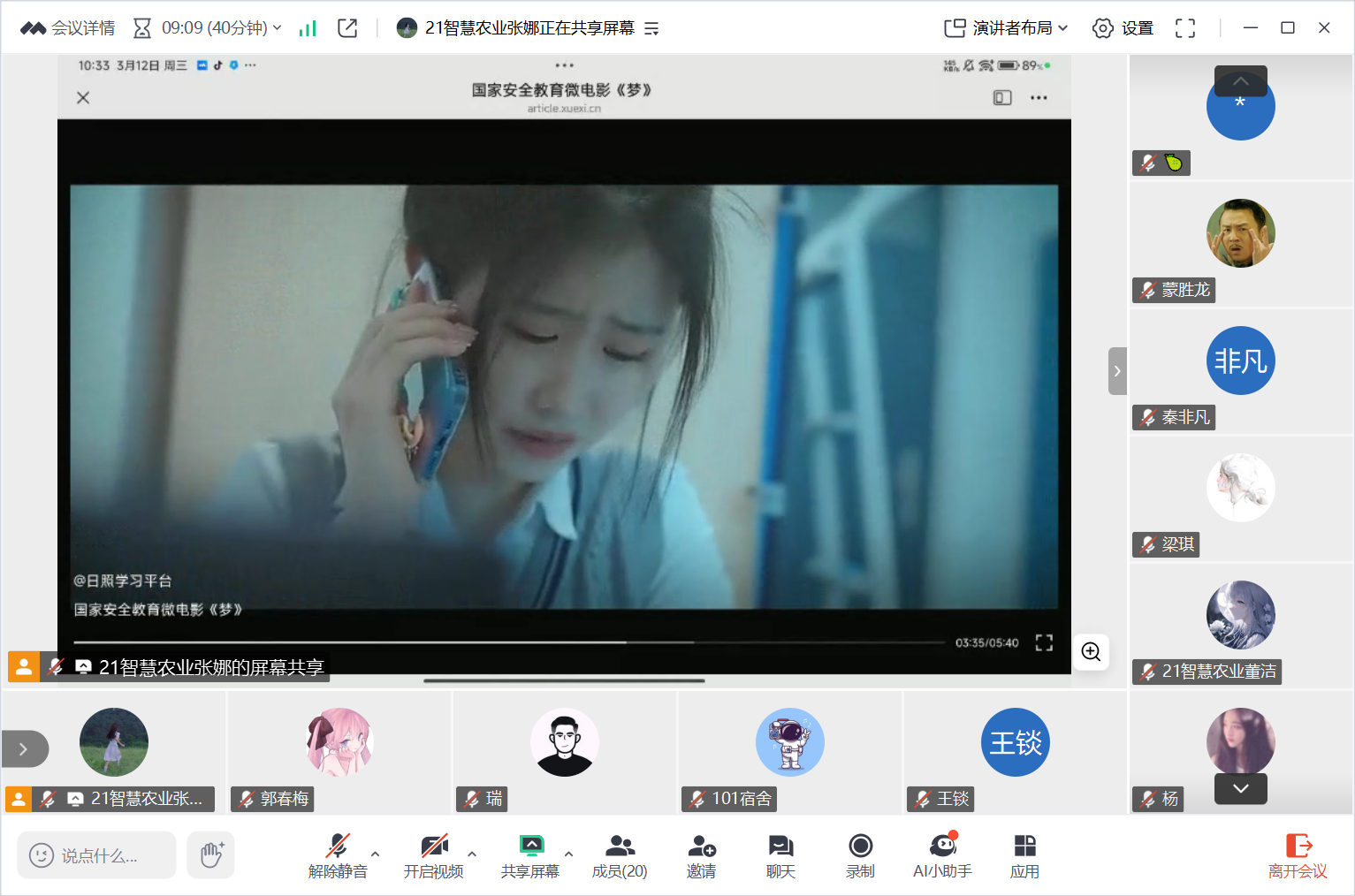1355x896 pixels.
Task: Open the 成员(20) members list
Action: tap(620, 855)
